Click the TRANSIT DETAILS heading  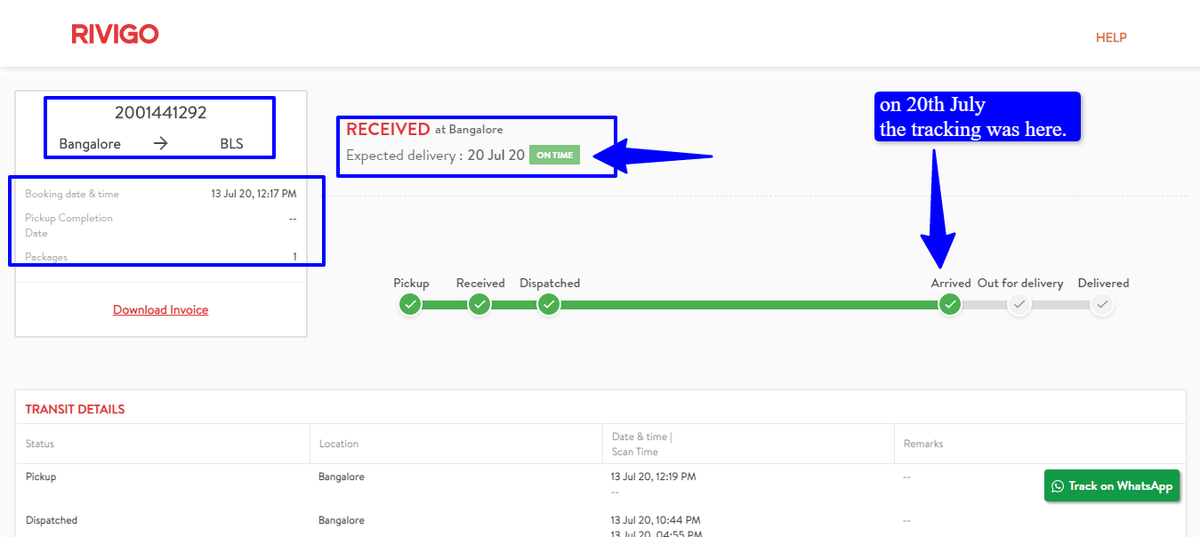75,410
